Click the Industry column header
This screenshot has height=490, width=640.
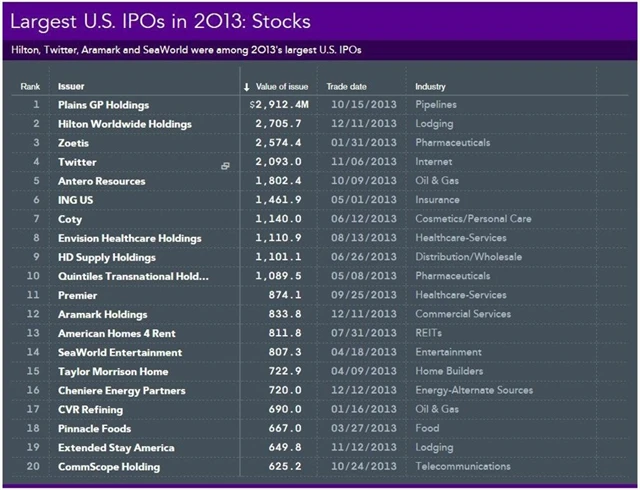click(432, 86)
